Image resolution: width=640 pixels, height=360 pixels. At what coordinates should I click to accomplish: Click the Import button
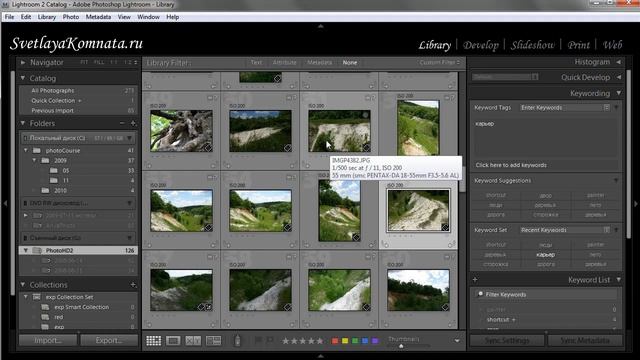click(48, 340)
